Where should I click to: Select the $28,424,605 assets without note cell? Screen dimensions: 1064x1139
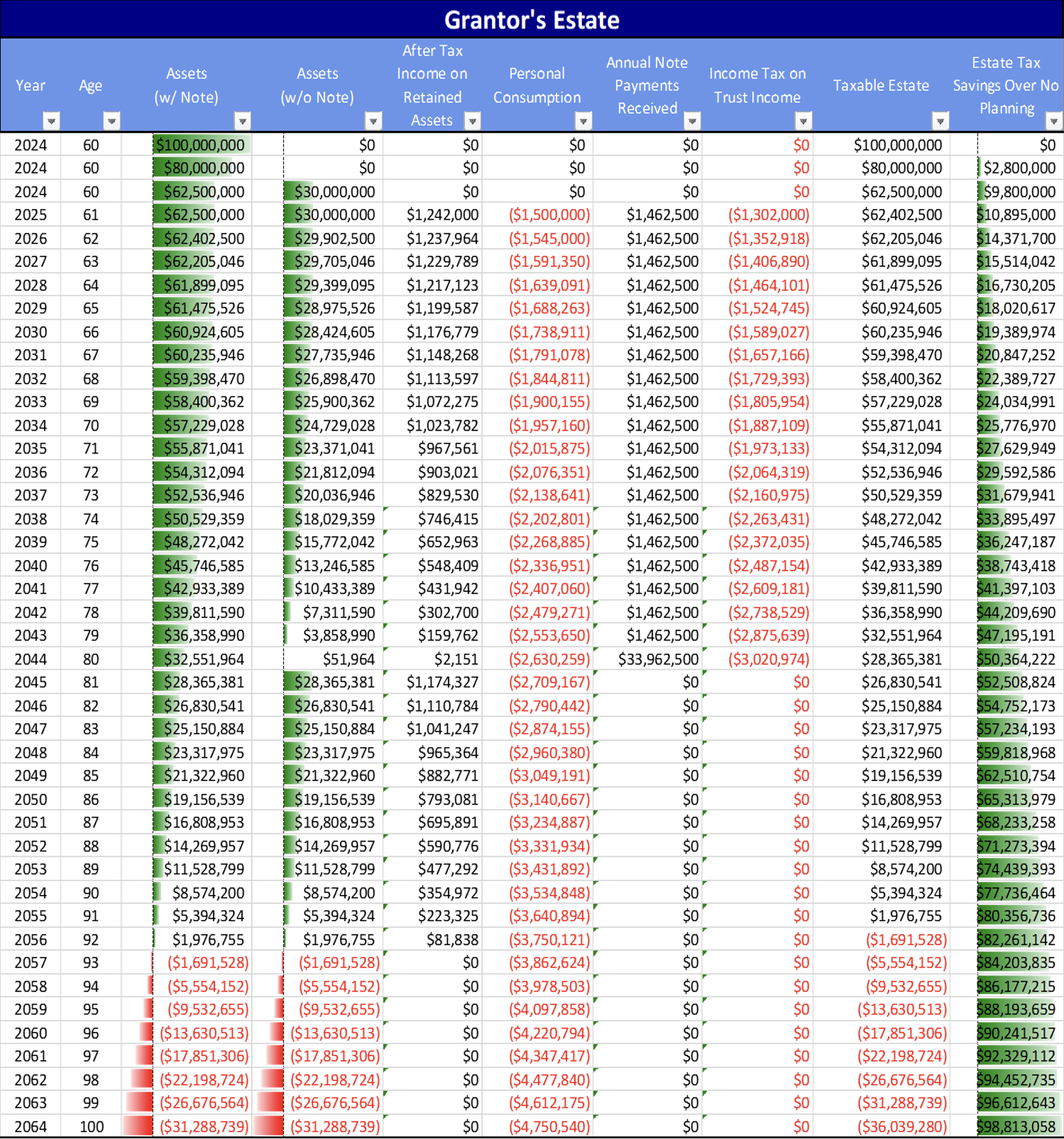[317, 332]
